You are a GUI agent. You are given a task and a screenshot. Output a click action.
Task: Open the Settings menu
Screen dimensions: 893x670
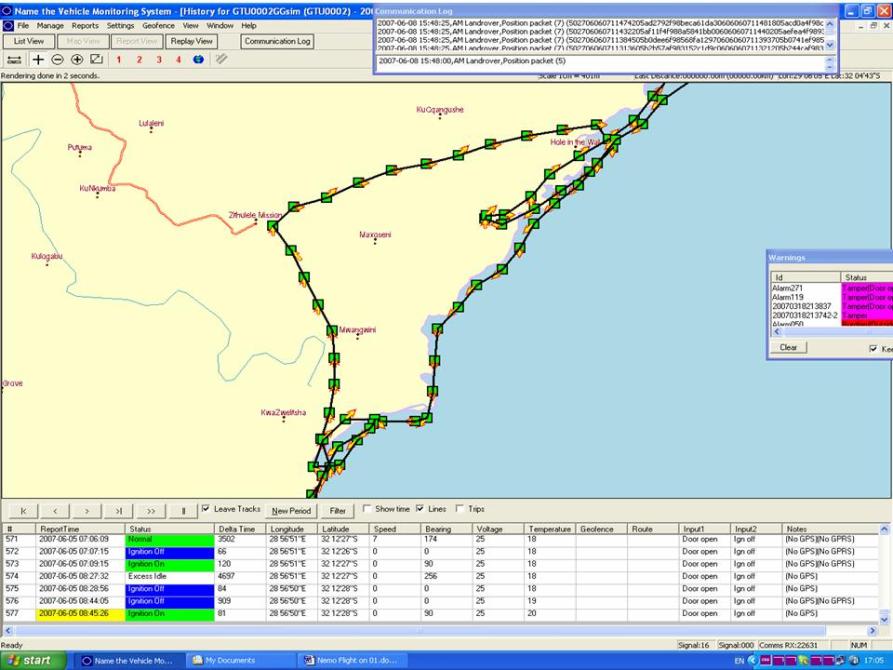[x=120, y=26]
